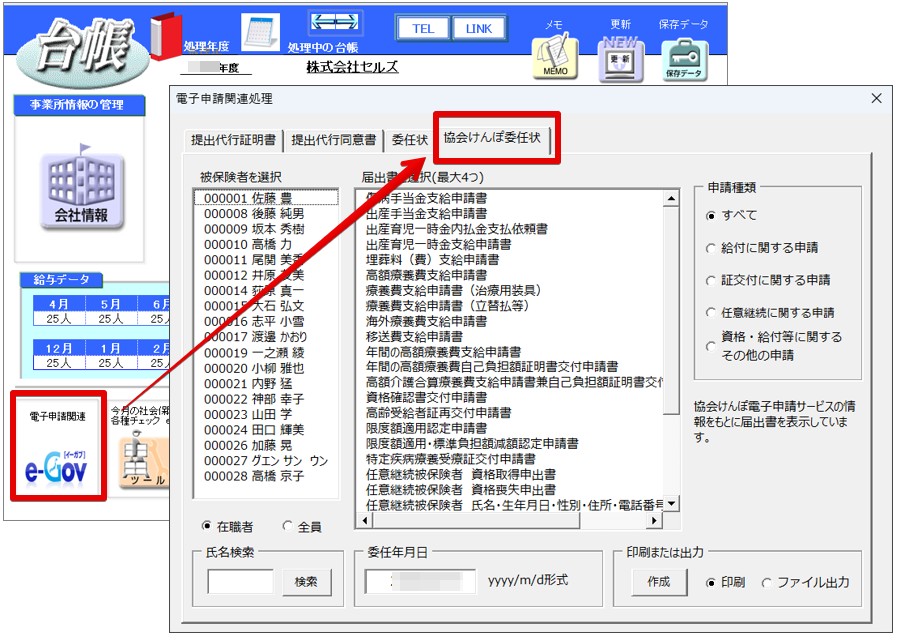
Task: Click the 更新 NEW monitor icon
Action: (620, 59)
